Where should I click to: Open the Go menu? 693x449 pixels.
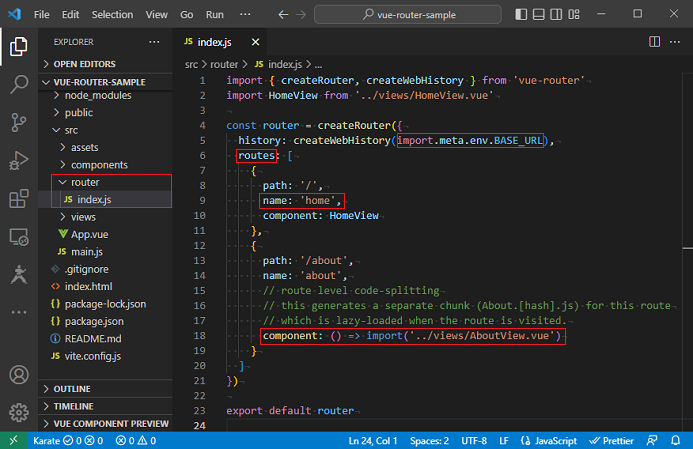[x=187, y=15]
